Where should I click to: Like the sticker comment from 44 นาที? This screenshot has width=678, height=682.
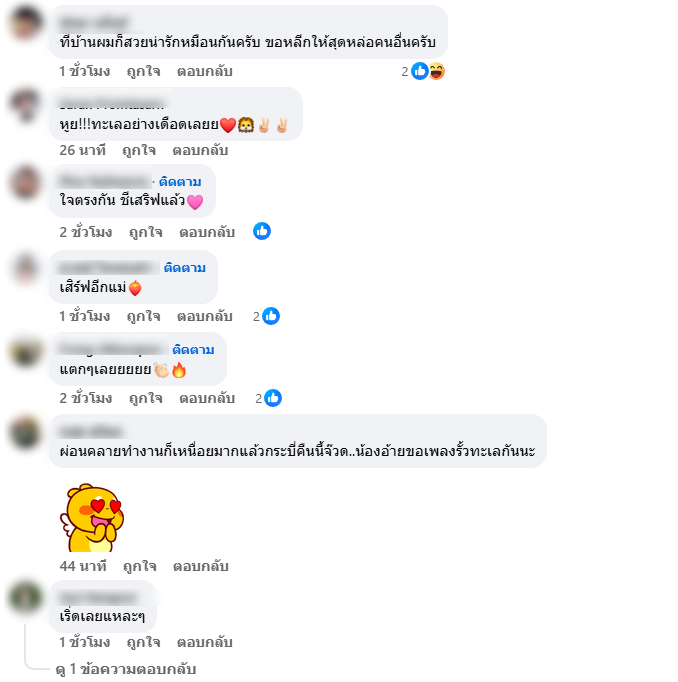[x=140, y=566]
